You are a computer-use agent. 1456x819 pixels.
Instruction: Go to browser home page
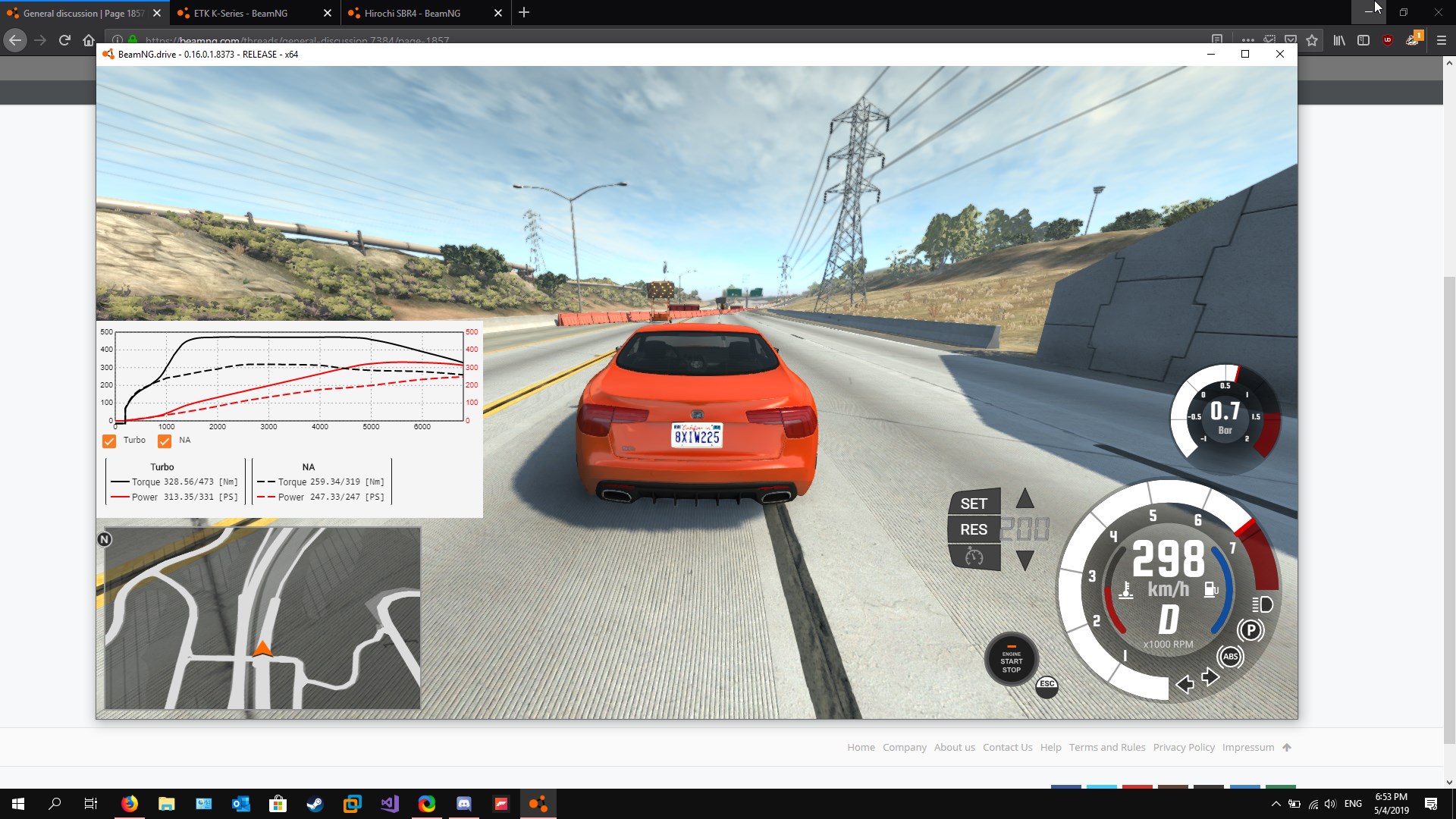(x=89, y=40)
